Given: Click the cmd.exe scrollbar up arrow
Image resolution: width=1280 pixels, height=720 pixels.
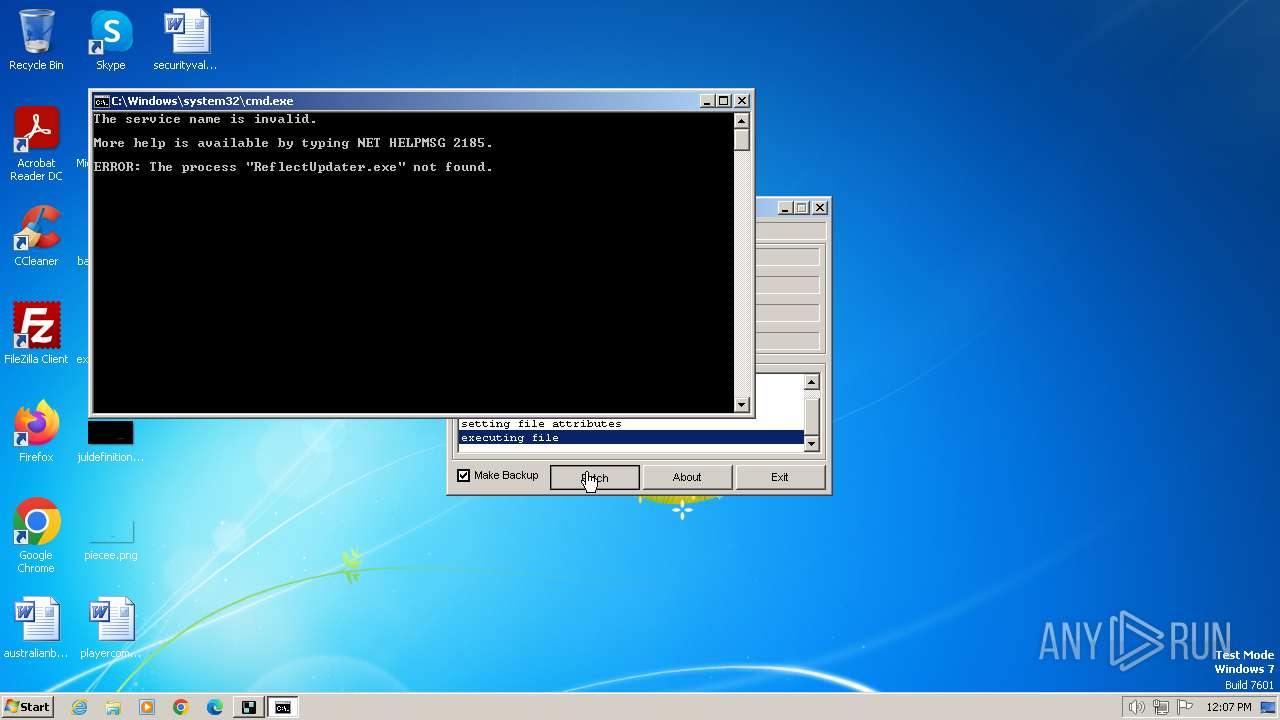Looking at the screenshot, I should 742,121.
